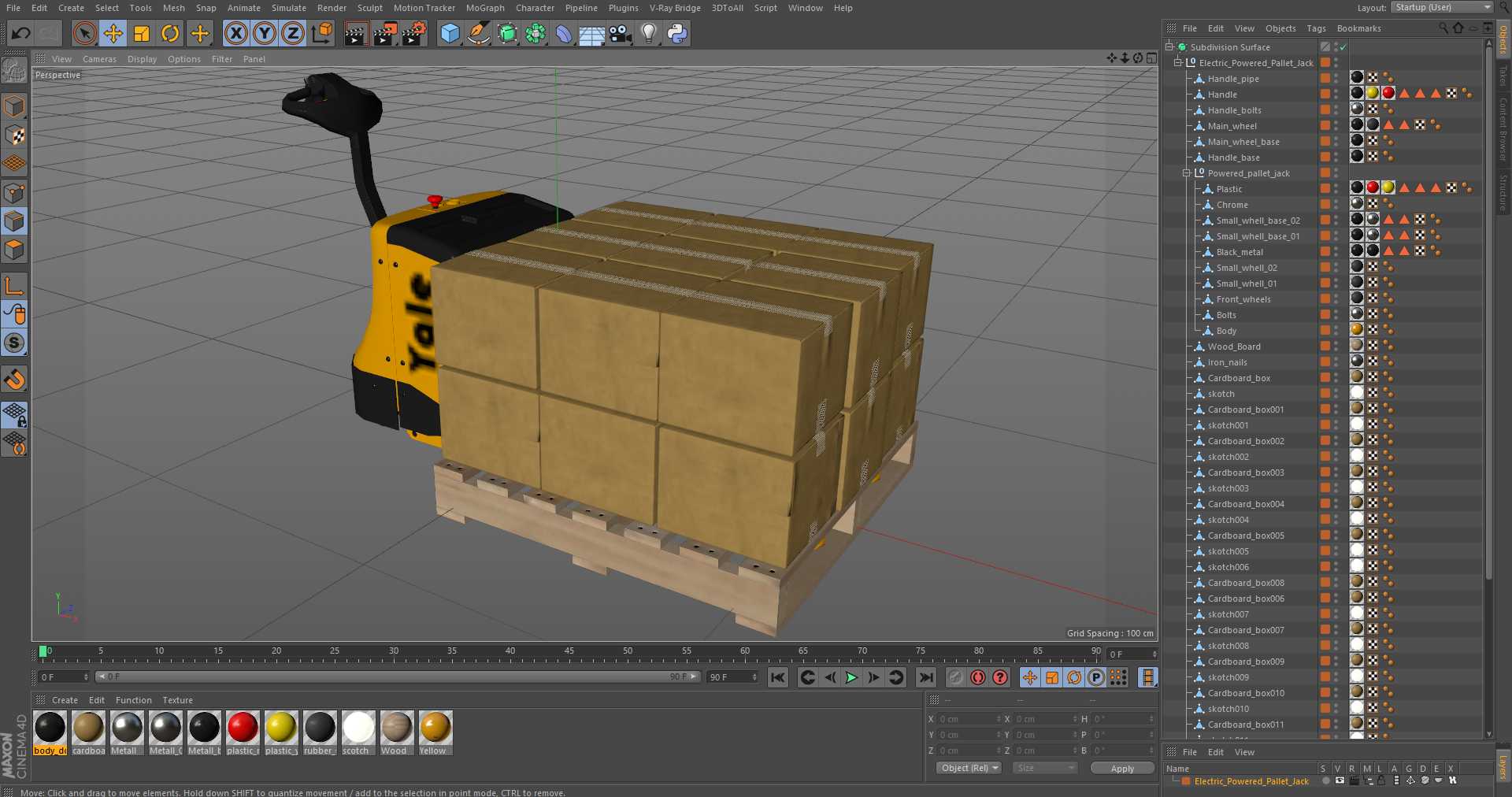The image size is (1512, 797).
Task: Open the V-Ray Bridge menu
Action: click(x=675, y=8)
